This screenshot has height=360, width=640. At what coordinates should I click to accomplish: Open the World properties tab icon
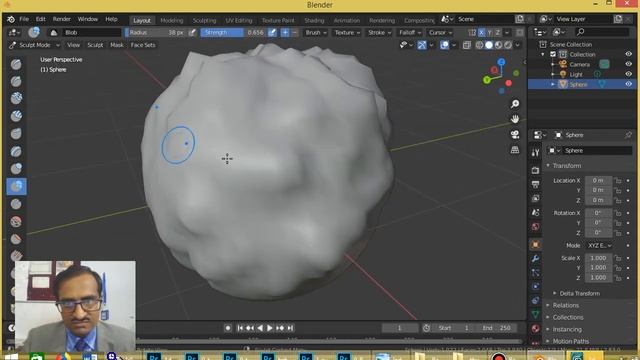point(536,227)
